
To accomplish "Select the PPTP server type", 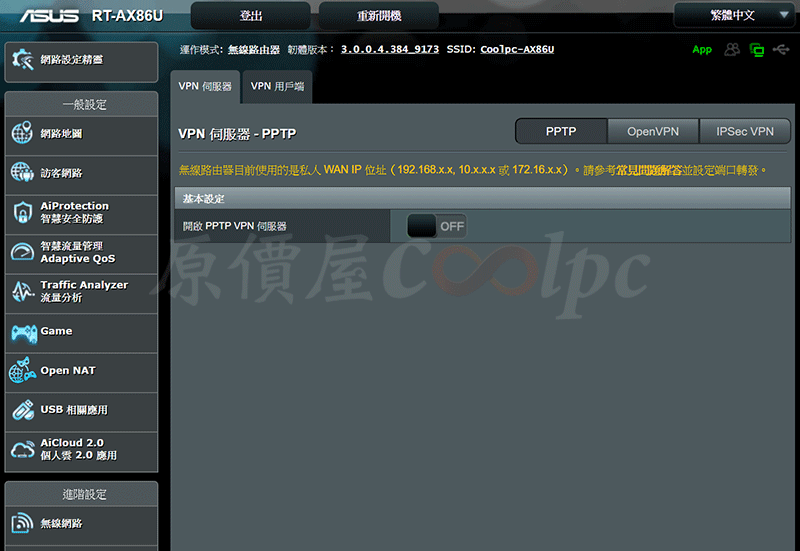I will [561, 132].
